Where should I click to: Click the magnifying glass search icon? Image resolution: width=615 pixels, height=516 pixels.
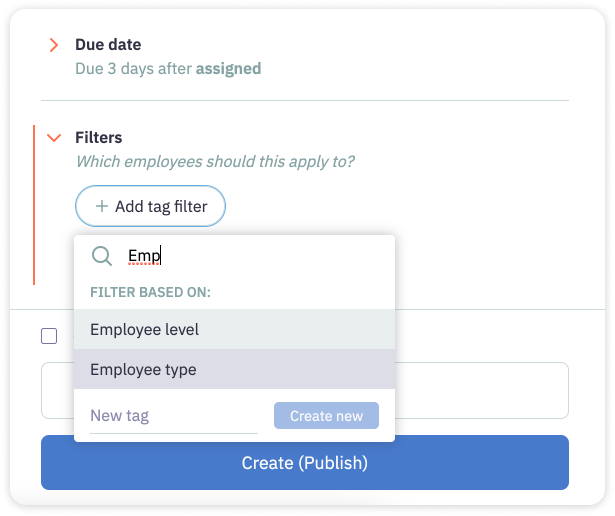pyautogui.click(x=102, y=256)
